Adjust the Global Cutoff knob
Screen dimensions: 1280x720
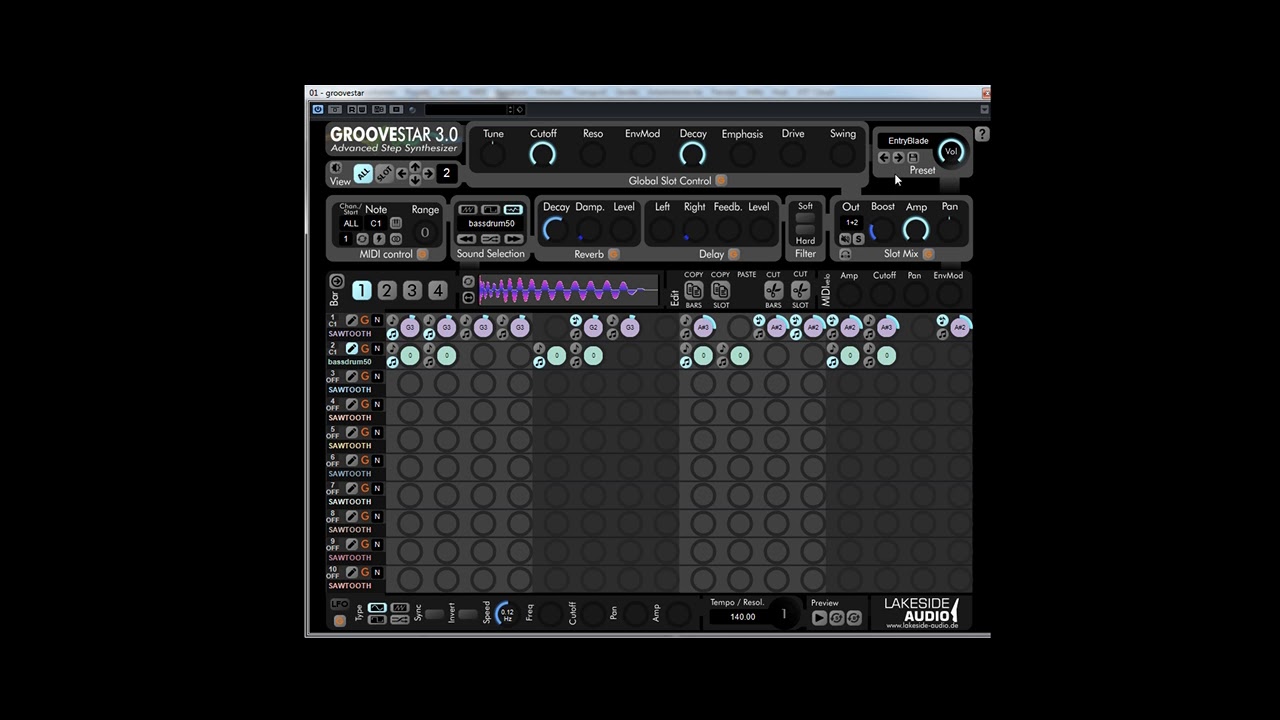click(x=543, y=154)
